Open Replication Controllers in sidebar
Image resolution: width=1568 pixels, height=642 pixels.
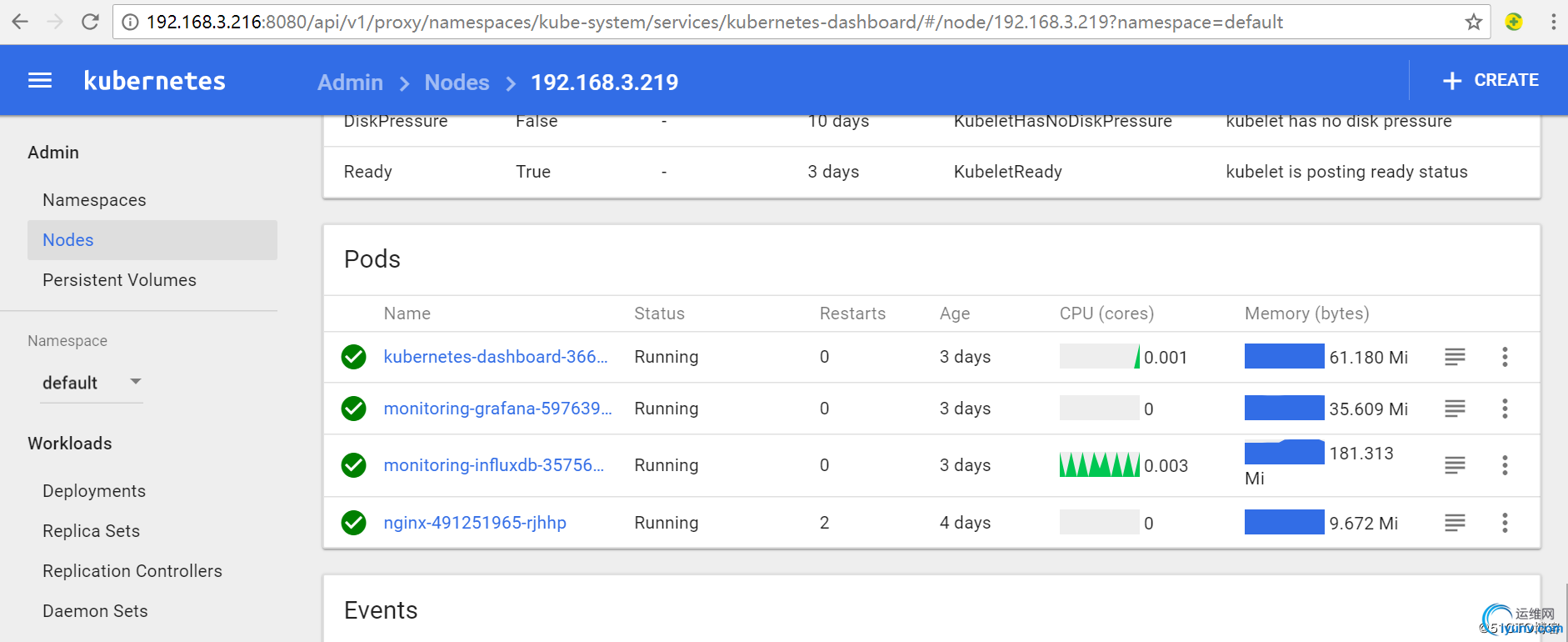tap(132, 571)
